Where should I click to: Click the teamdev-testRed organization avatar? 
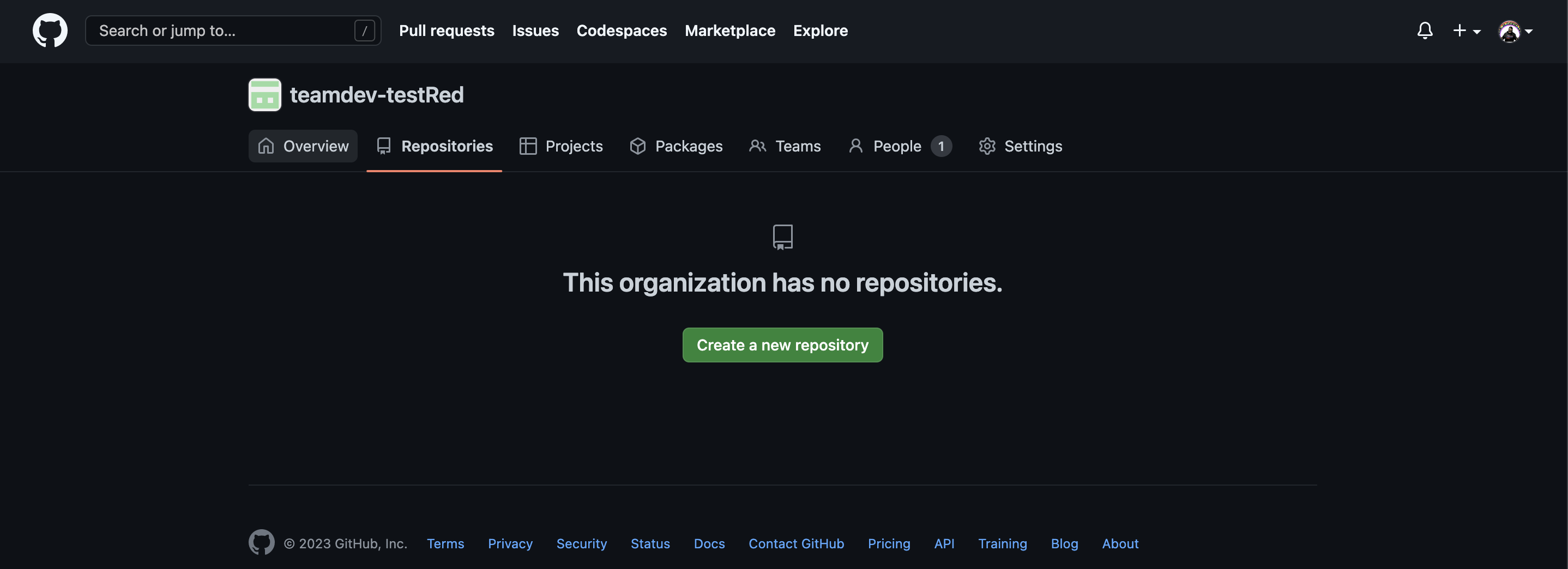264,94
